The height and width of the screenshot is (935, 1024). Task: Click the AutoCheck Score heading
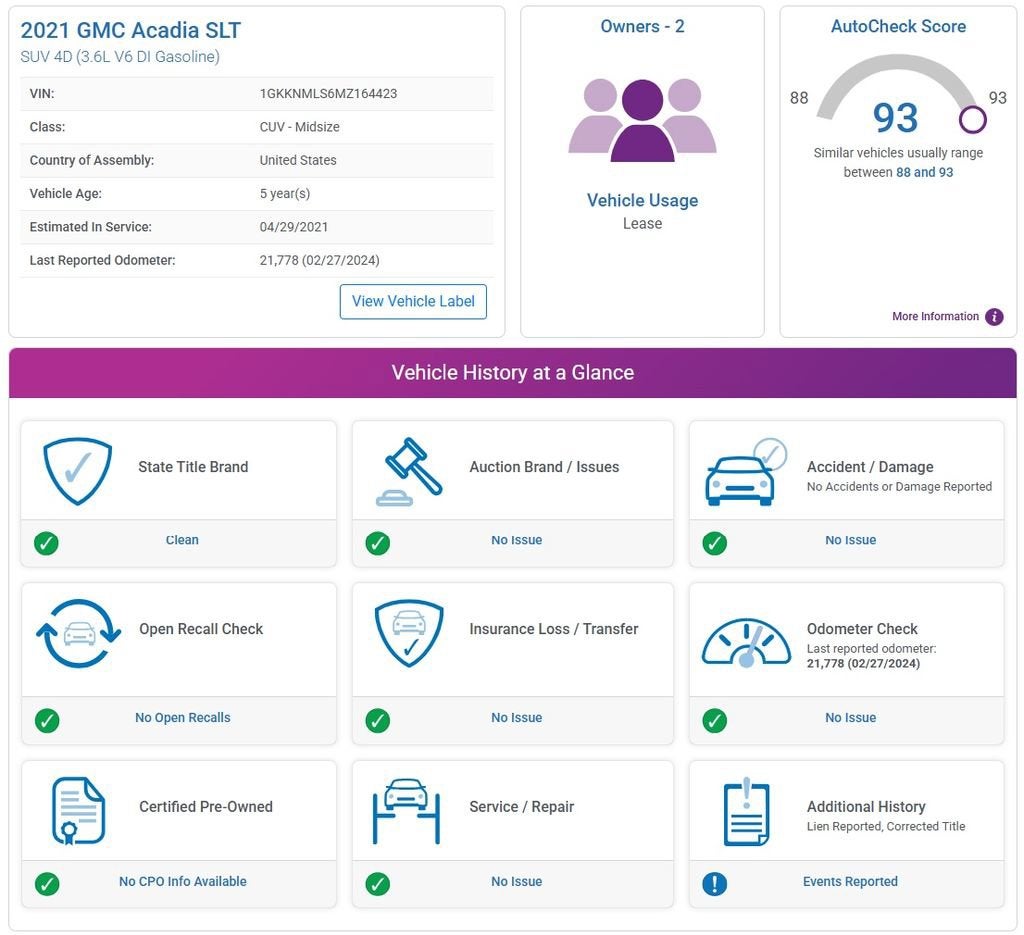(x=898, y=26)
